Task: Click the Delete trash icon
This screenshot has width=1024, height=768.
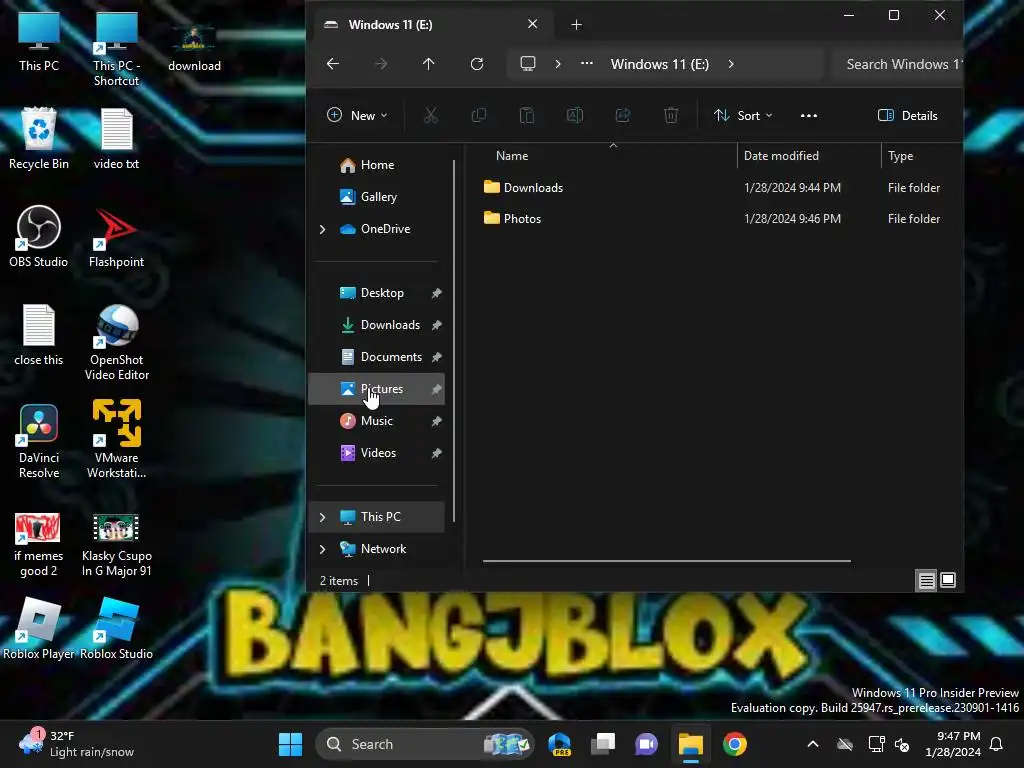Action: point(671,116)
